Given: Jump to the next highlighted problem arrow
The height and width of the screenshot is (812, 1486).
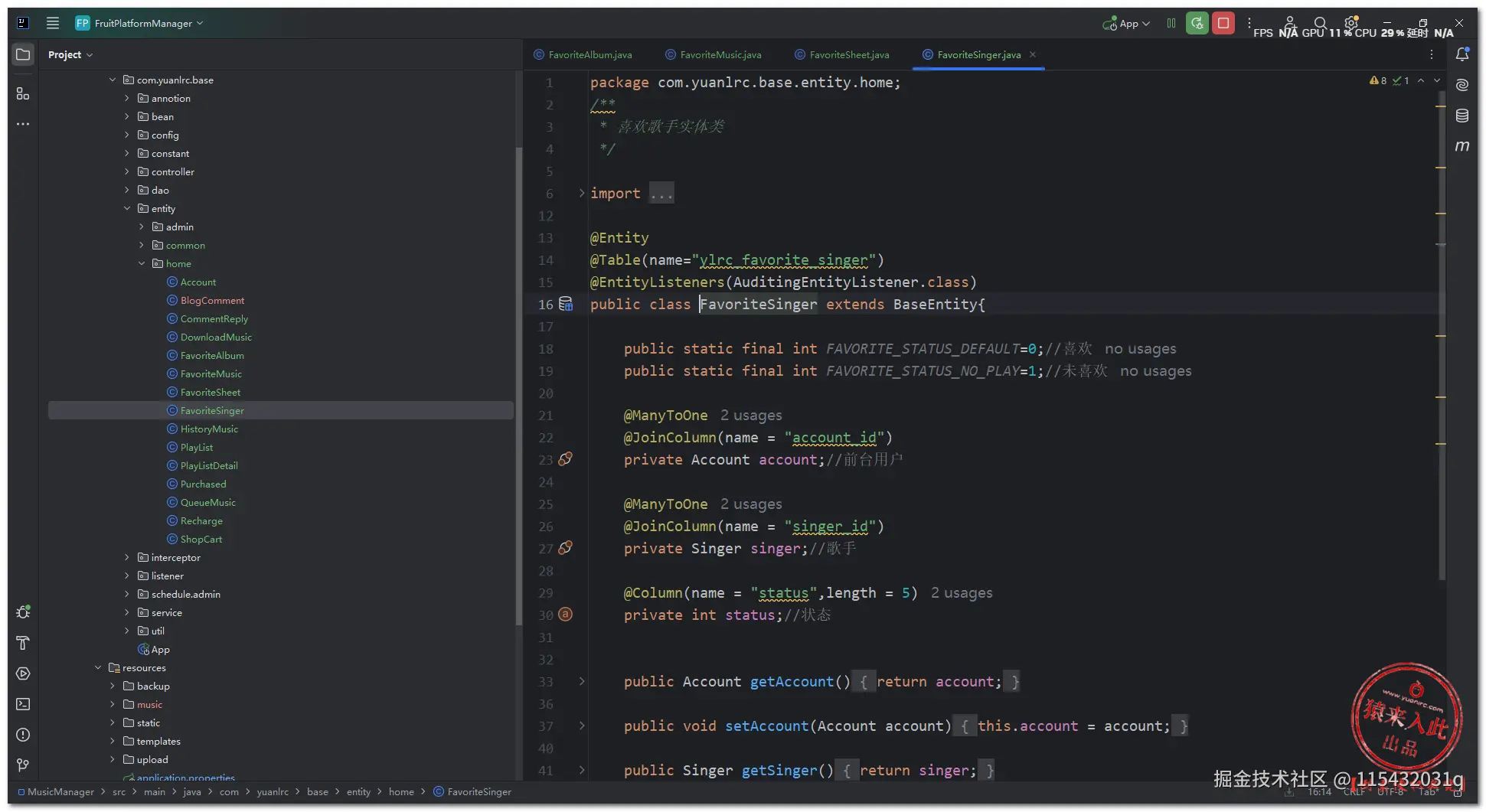Looking at the screenshot, I should 1437,80.
